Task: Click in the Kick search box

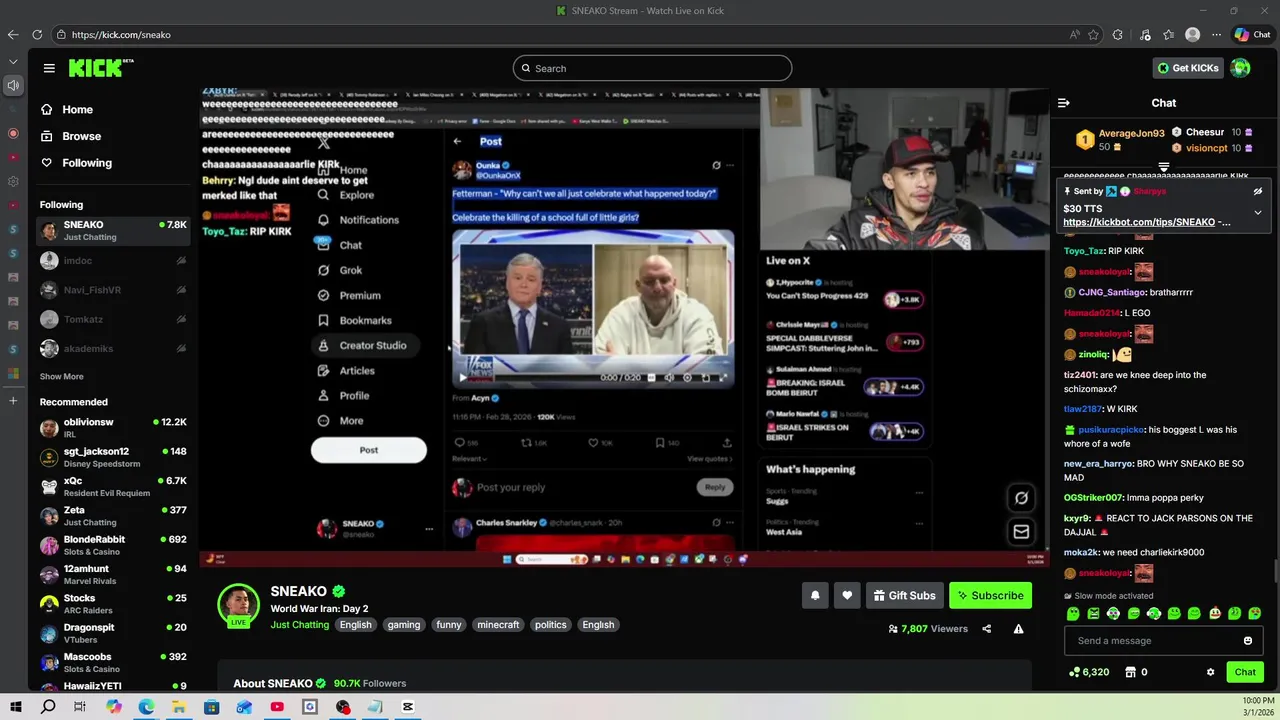Action: pos(652,68)
